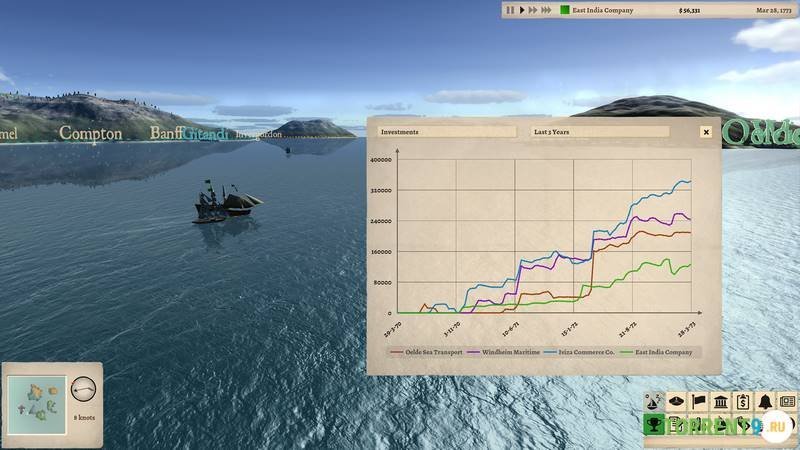Open the dollar clipboard finances icon
This screenshot has width=800, height=450.
pyautogui.click(x=741, y=402)
